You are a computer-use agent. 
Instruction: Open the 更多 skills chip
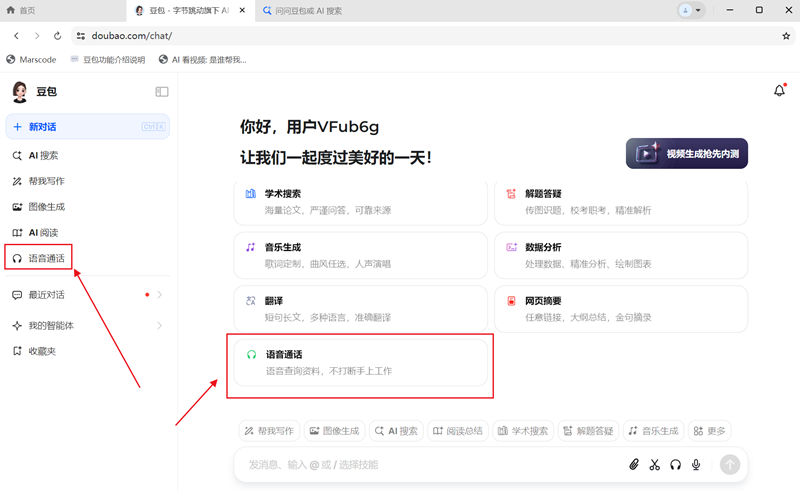point(710,431)
